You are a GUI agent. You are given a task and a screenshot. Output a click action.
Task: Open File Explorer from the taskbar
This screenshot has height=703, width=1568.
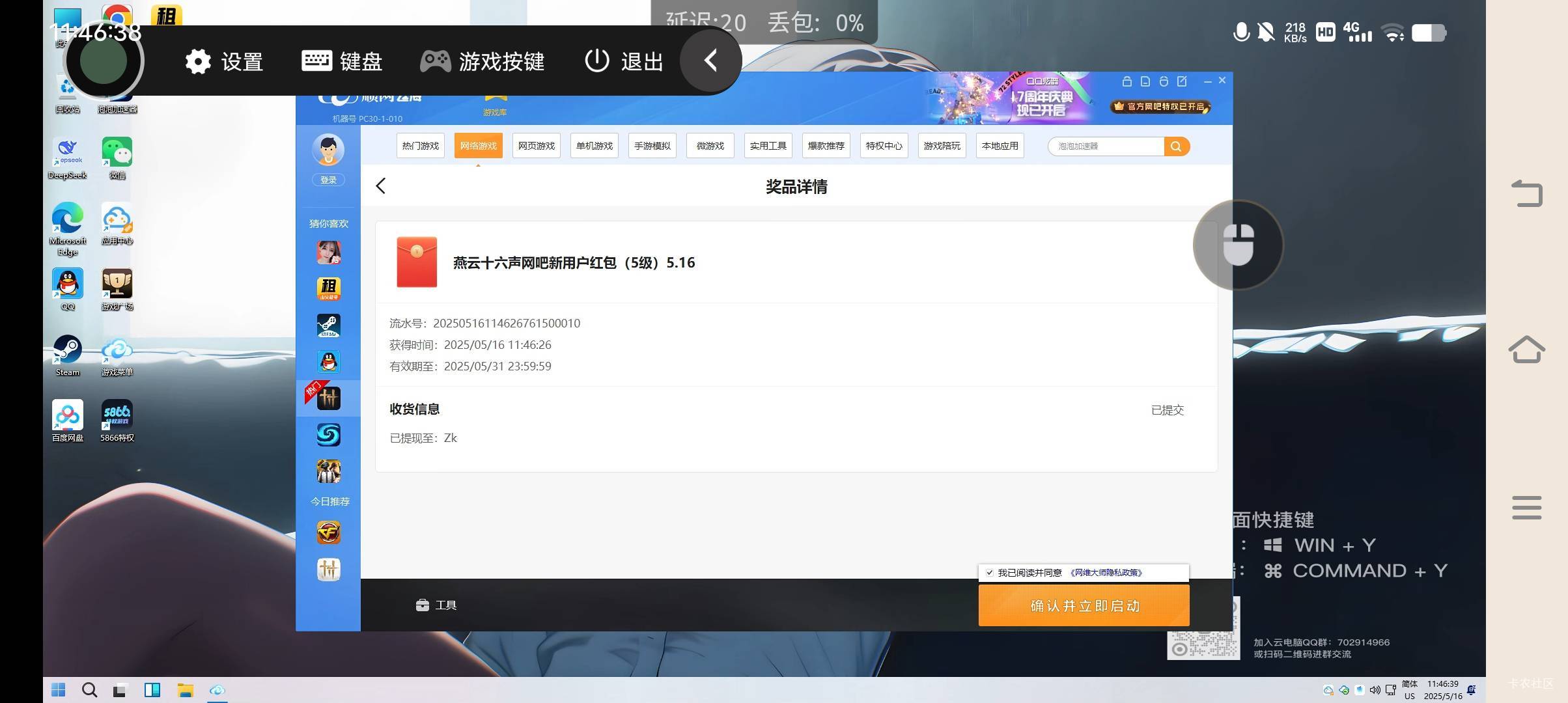pos(186,690)
